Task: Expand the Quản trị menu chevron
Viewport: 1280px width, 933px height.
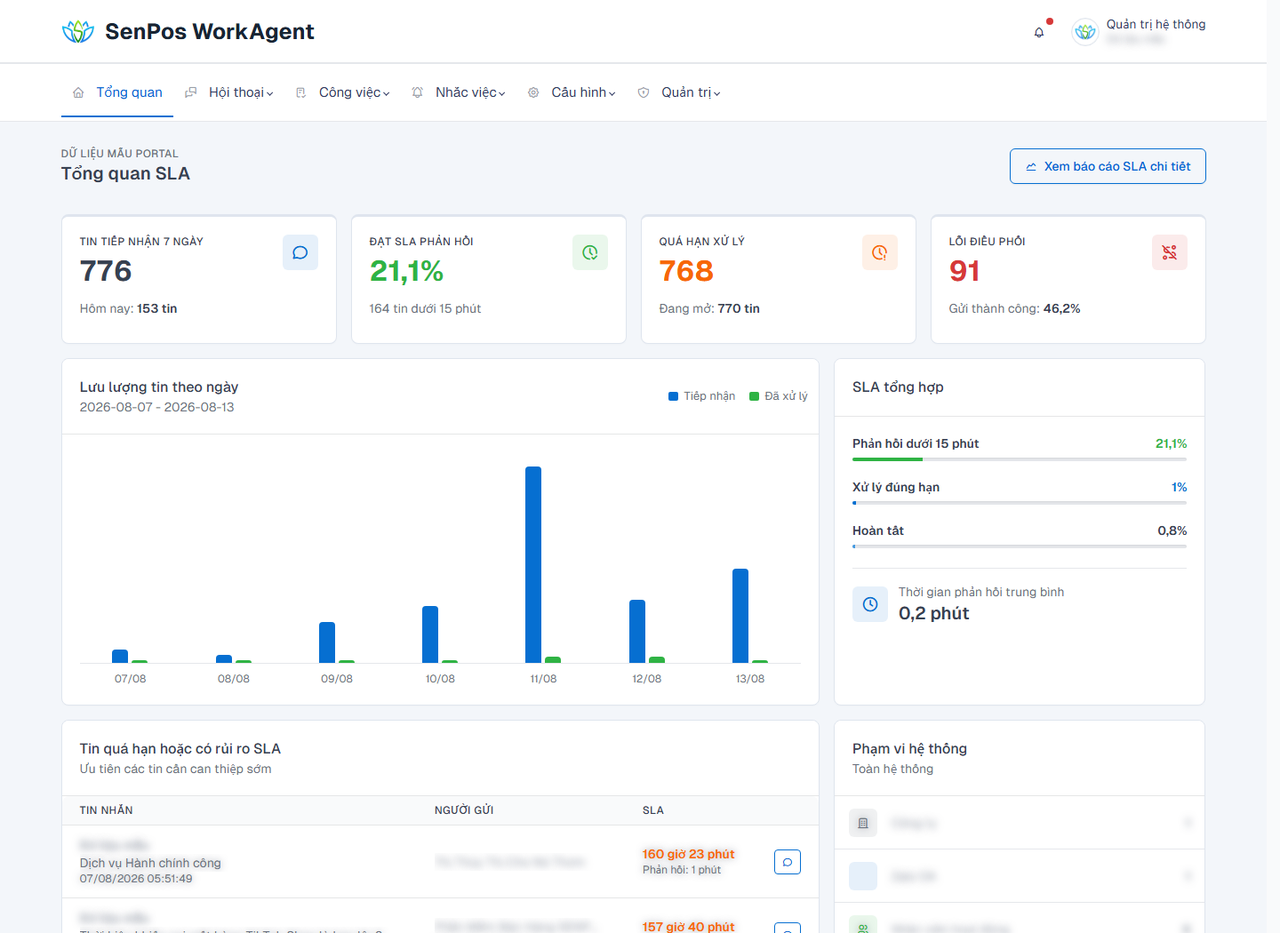Action: 717,93
